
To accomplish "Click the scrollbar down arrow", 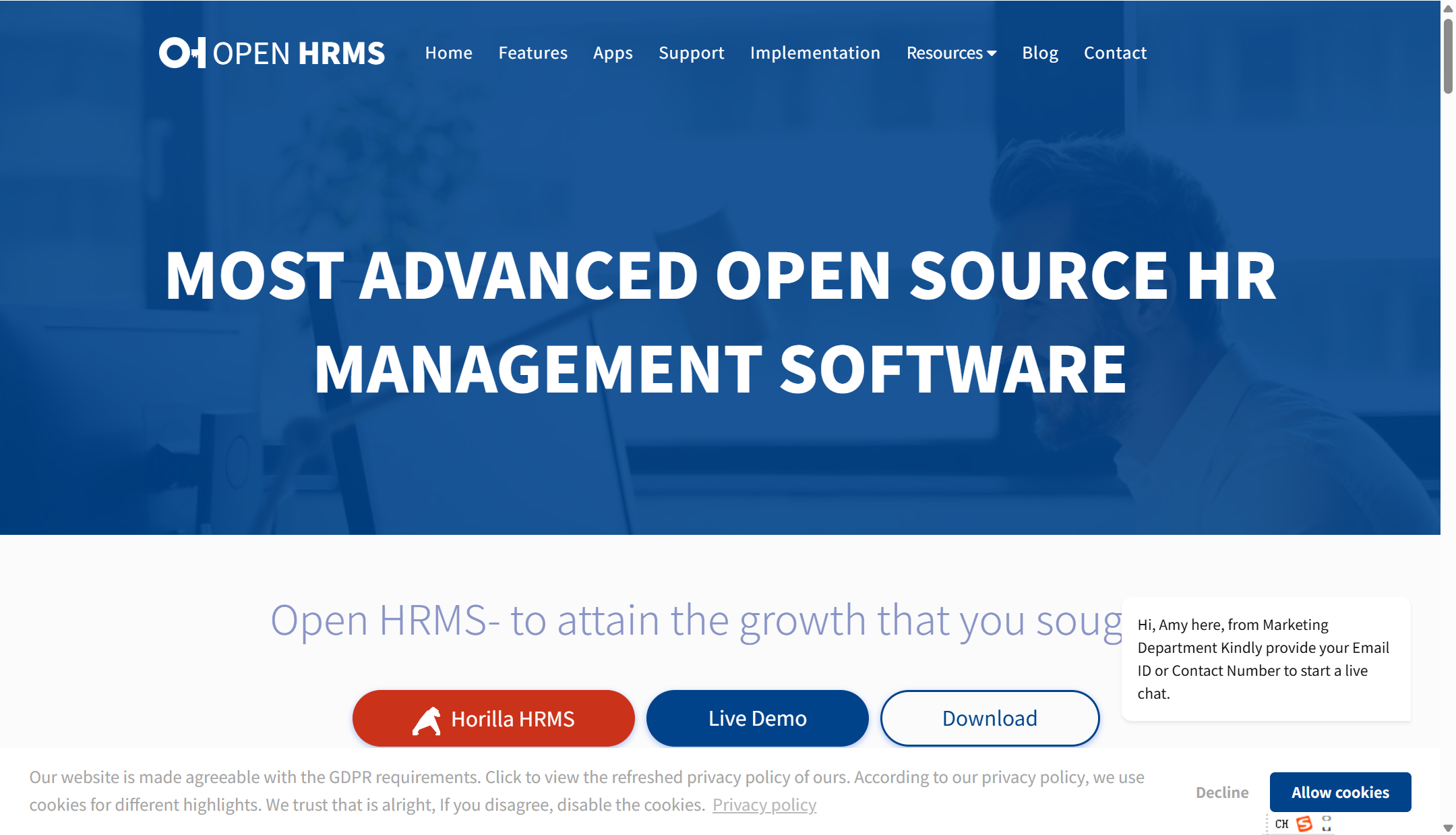I will pos(1448,828).
